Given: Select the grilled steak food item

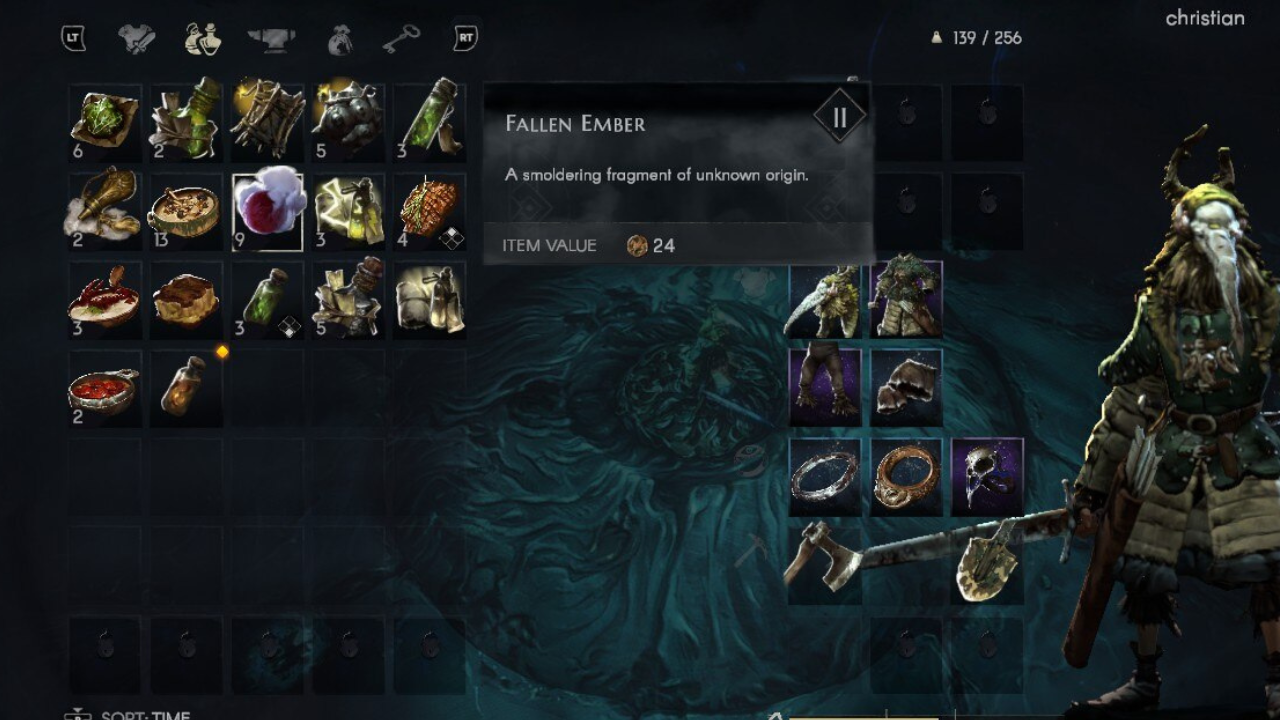Looking at the screenshot, I should (x=429, y=210).
